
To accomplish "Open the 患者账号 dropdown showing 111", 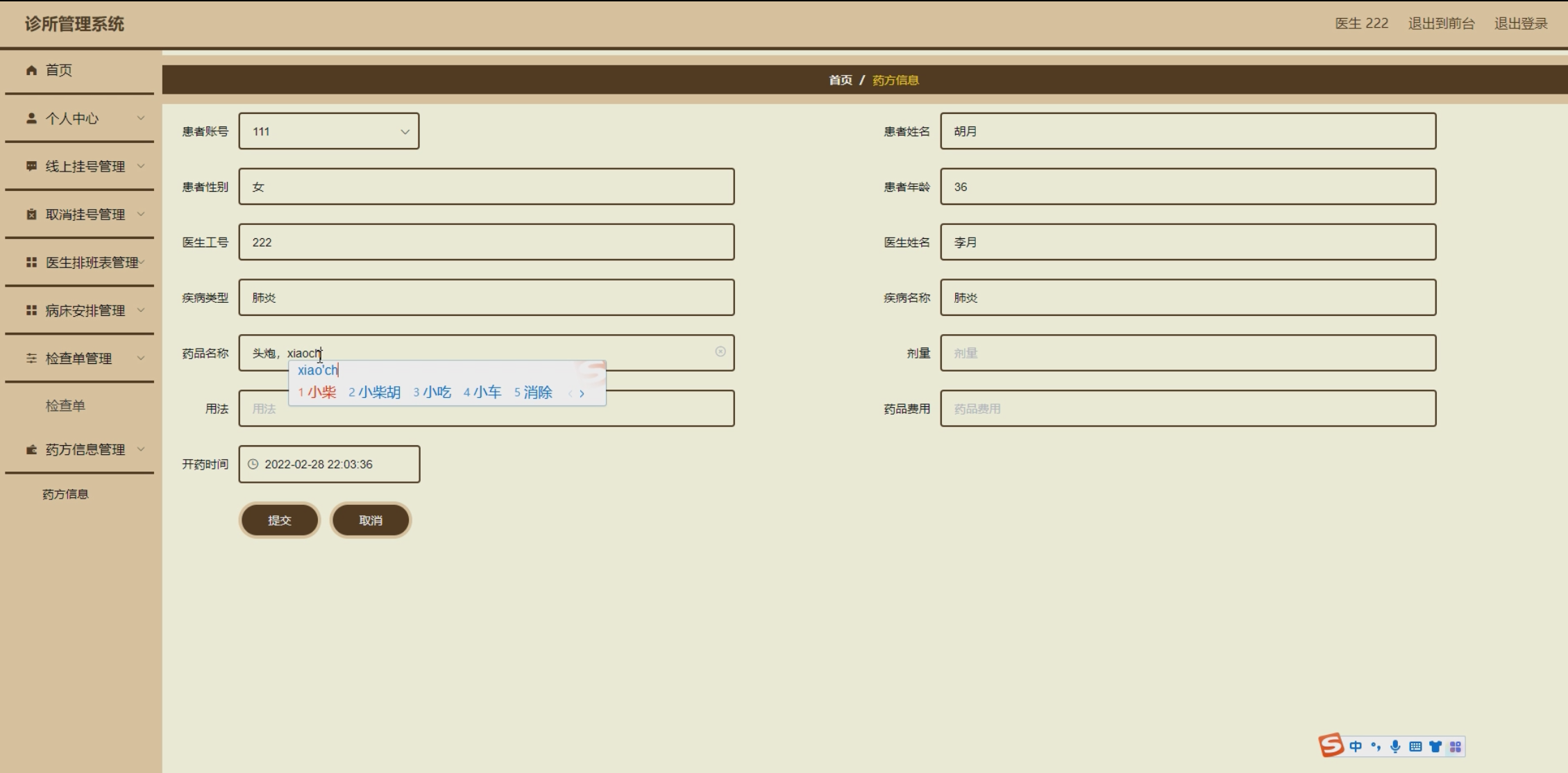I will 328,131.
